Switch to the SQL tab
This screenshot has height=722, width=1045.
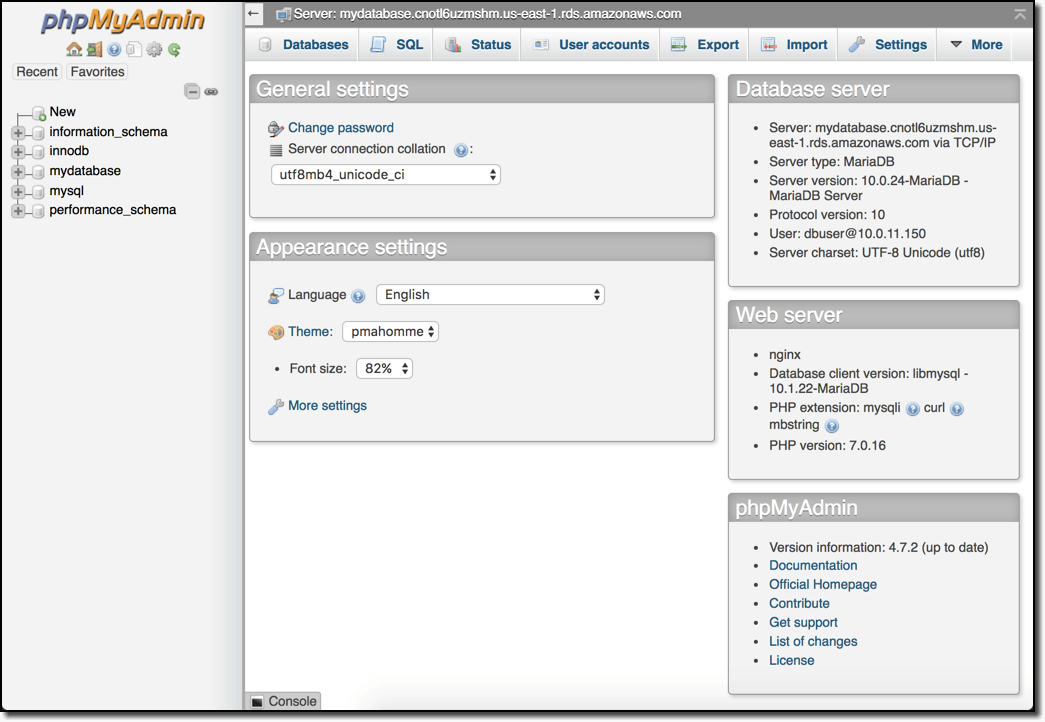[396, 45]
